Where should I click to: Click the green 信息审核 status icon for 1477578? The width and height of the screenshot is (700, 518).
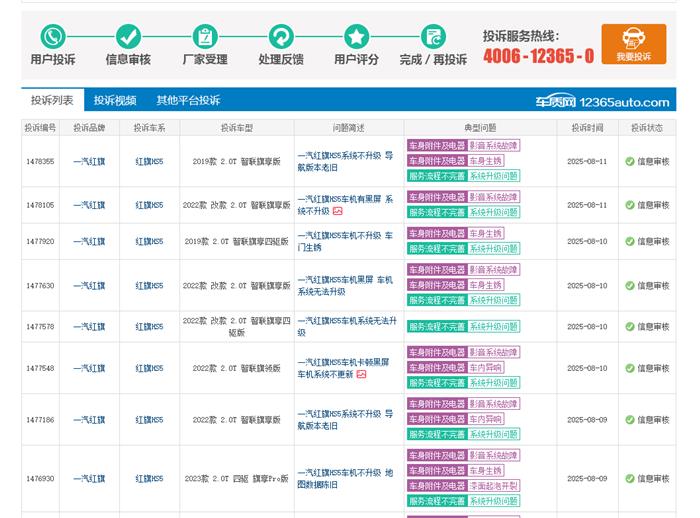point(630,327)
